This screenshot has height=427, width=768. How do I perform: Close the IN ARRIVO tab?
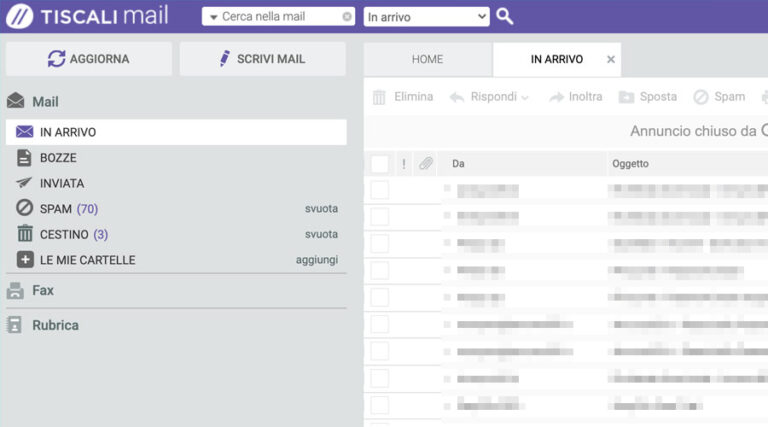[611, 59]
